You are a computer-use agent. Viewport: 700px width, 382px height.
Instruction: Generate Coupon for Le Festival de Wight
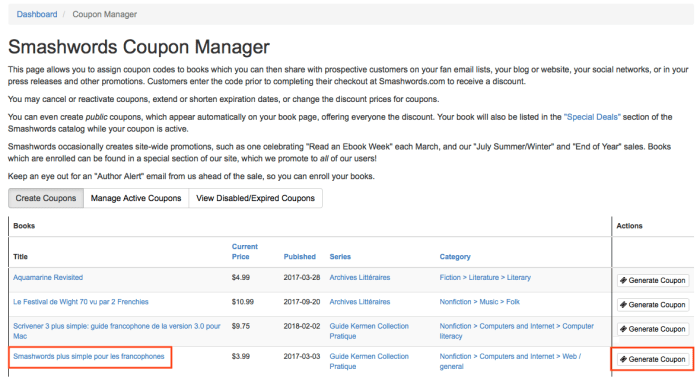click(x=653, y=305)
